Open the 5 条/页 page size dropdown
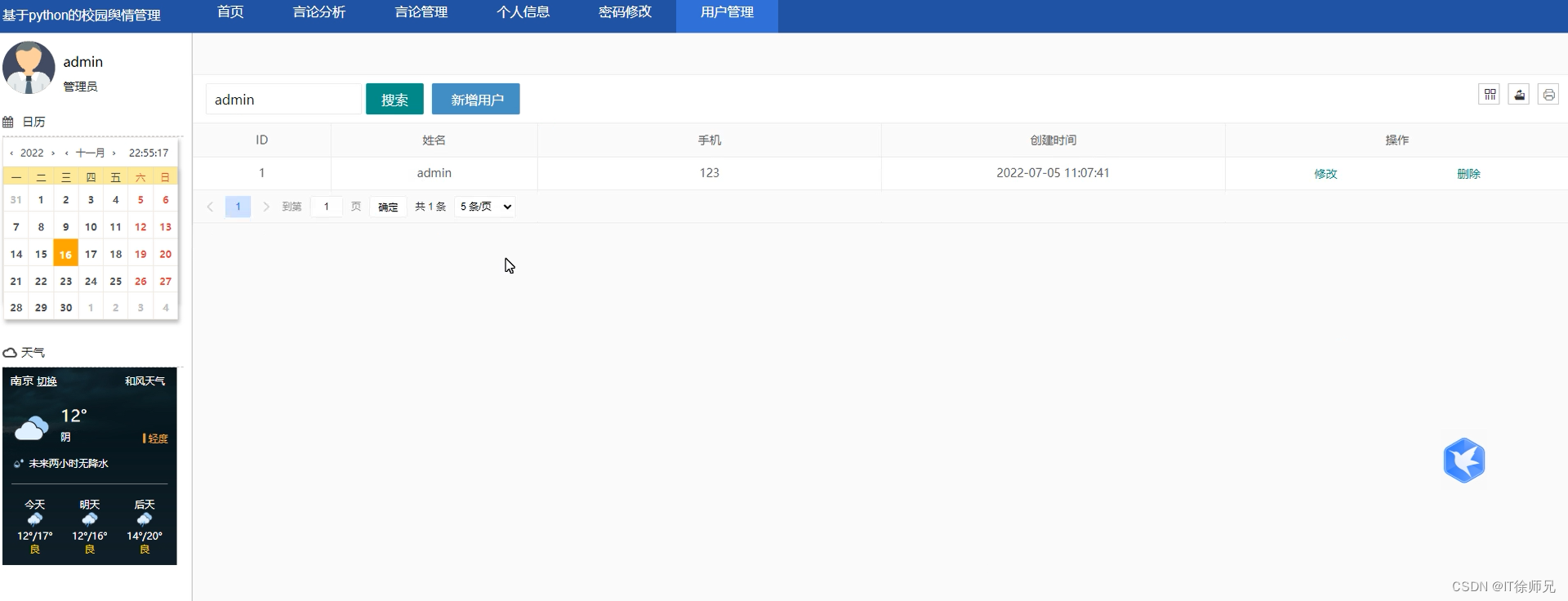 [x=485, y=207]
